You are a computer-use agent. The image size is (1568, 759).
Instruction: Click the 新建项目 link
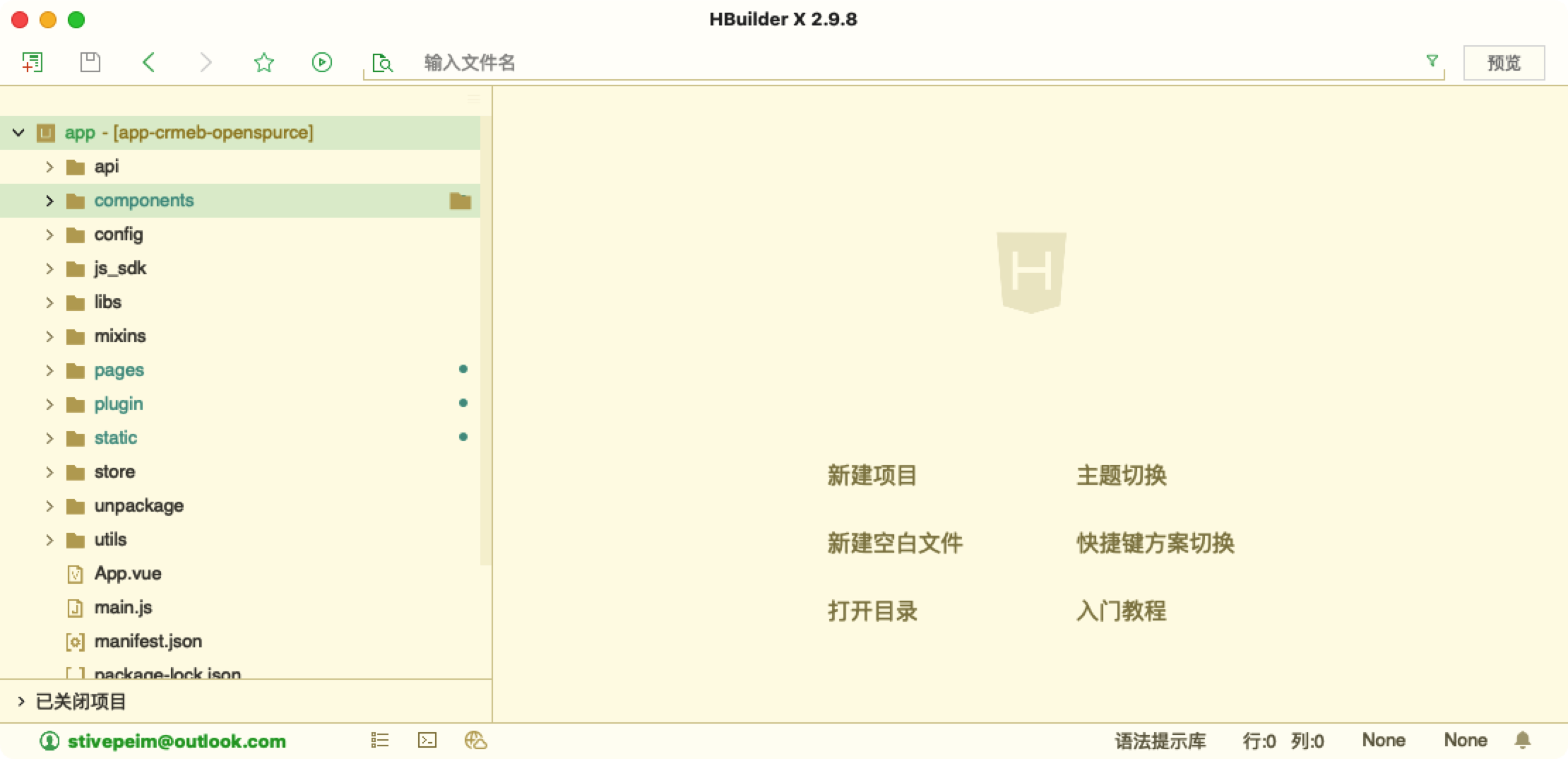coord(872,476)
